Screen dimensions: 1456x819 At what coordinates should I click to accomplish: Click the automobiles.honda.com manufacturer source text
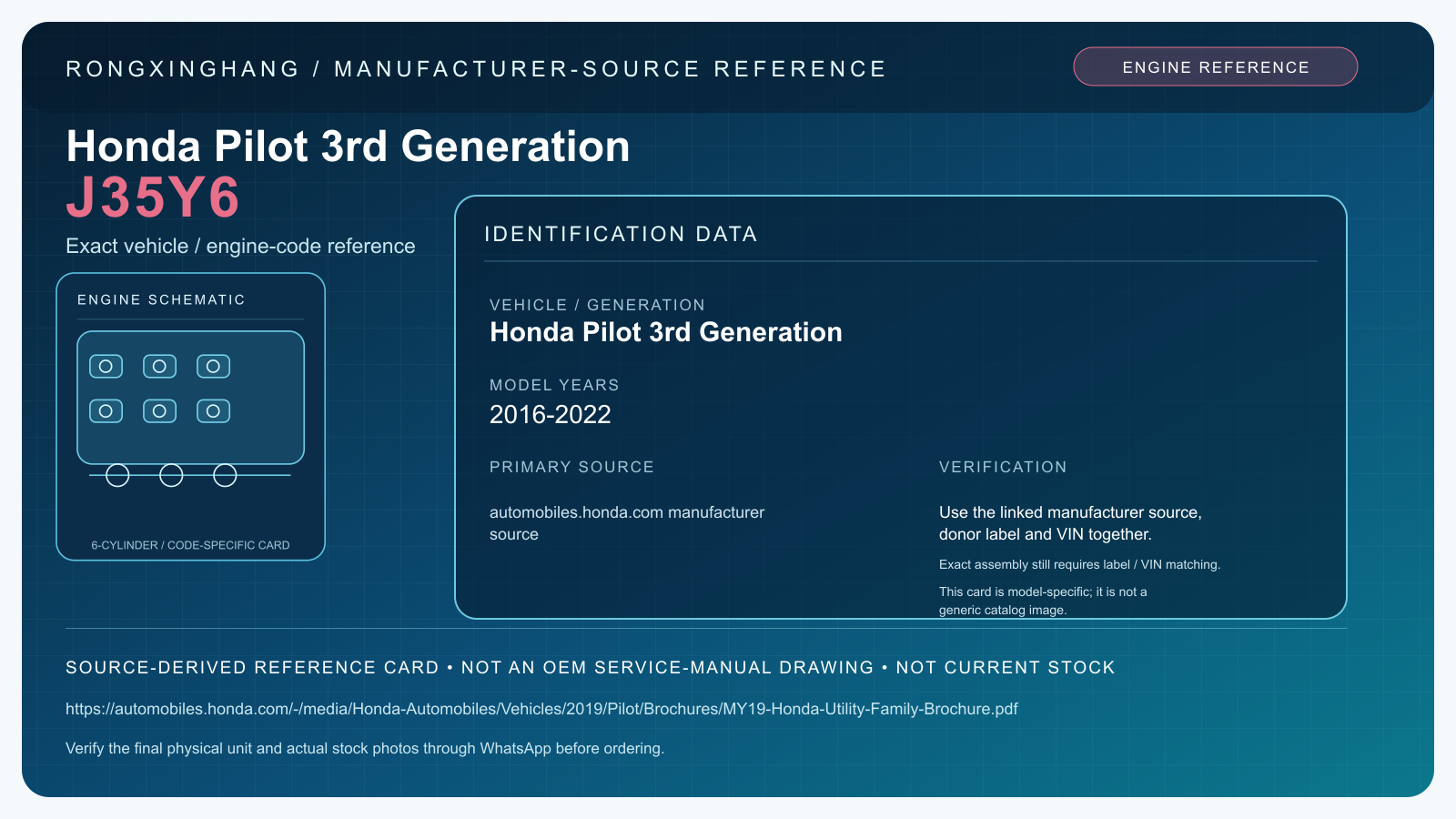click(x=627, y=523)
